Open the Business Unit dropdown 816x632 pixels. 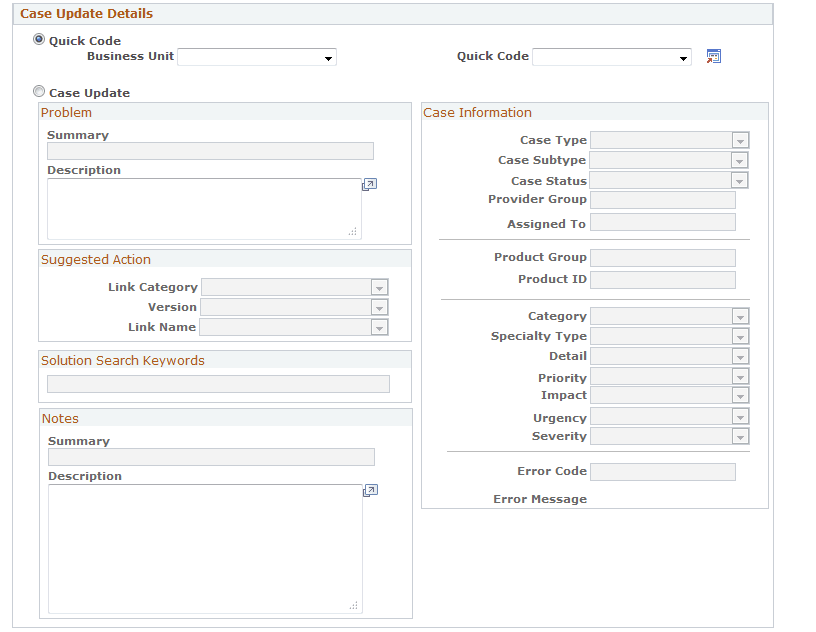click(x=329, y=57)
